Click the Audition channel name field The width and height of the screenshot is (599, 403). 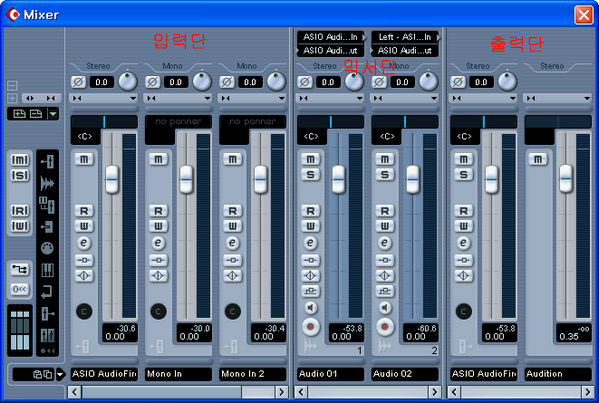[558, 374]
